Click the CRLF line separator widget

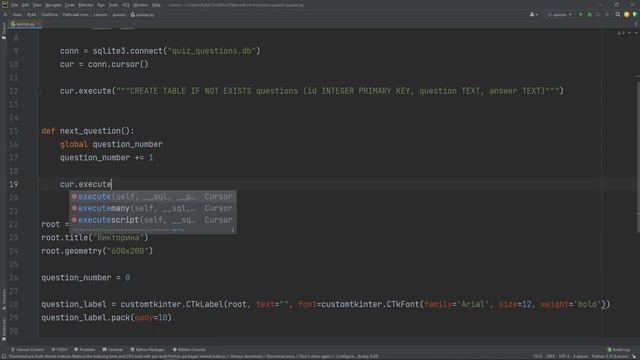pyautogui.click(x=550, y=357)
